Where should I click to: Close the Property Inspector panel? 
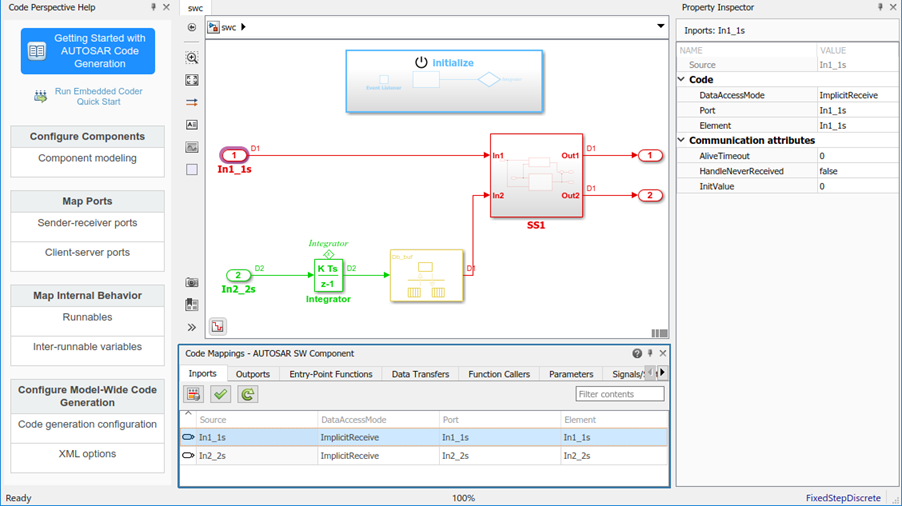893,7
